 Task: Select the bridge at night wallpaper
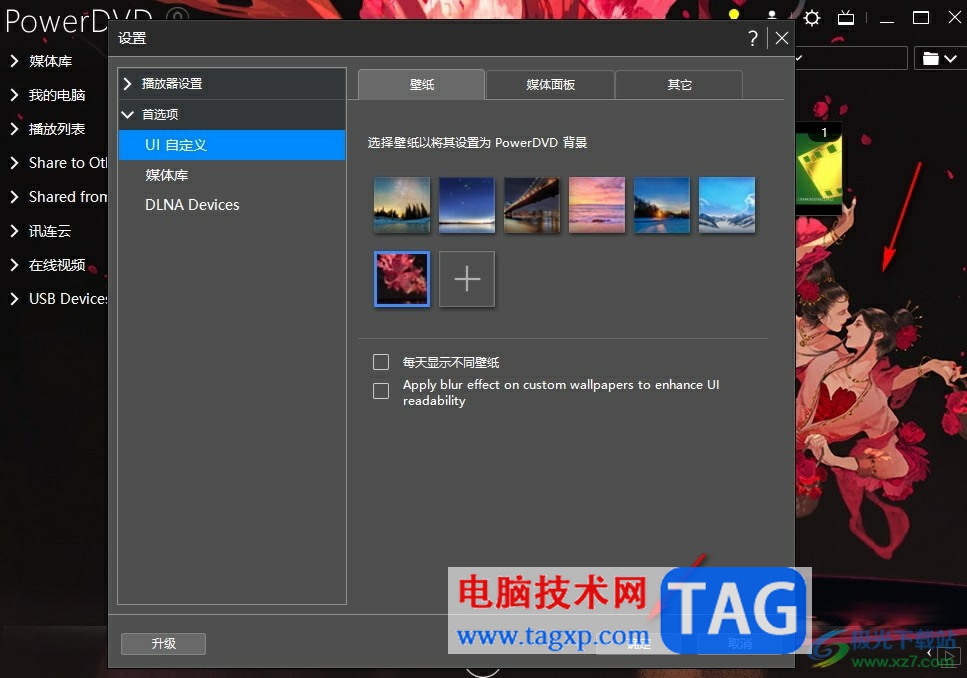point(532,205)
